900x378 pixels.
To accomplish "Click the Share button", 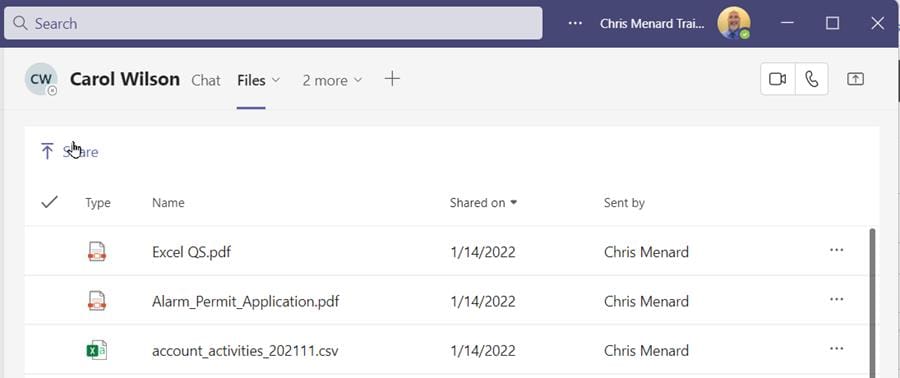I will click(69, 151).
